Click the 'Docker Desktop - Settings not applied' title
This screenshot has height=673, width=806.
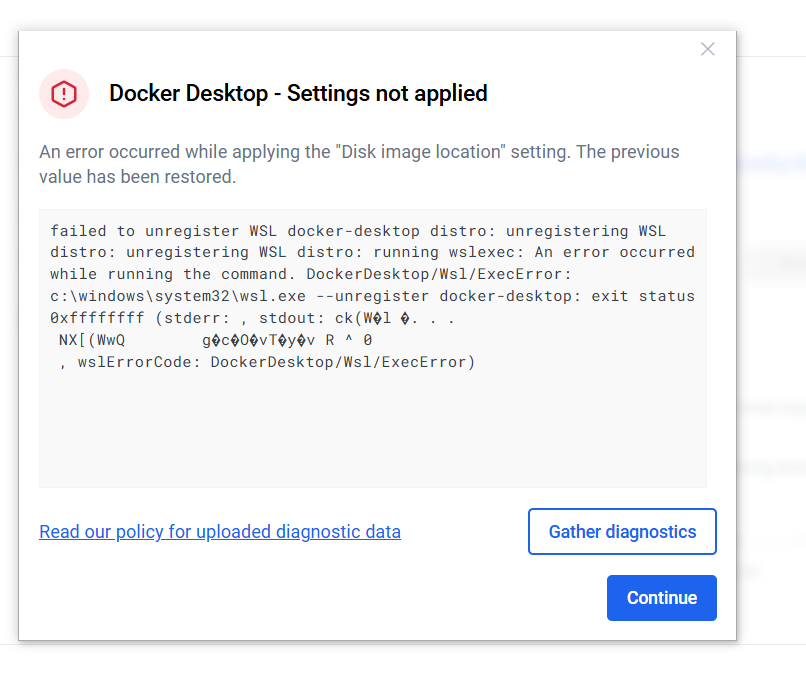pos(298,94)
